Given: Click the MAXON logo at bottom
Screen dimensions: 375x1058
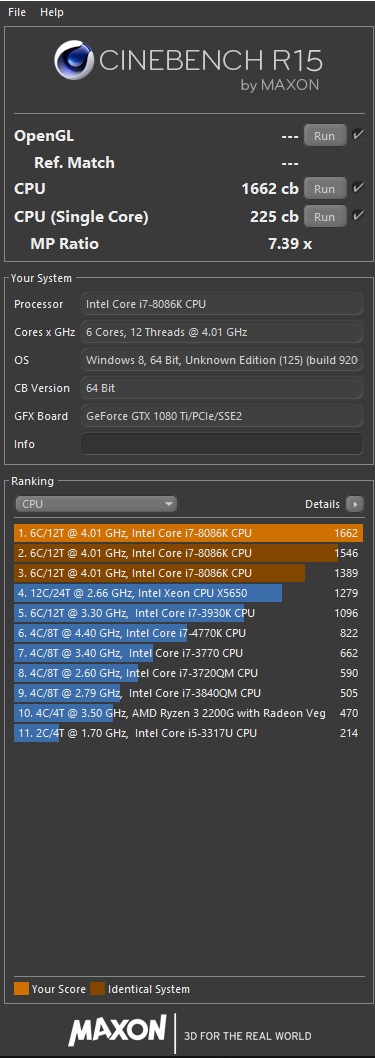Looking at the screenshot, I should (x=117, y=1030).
